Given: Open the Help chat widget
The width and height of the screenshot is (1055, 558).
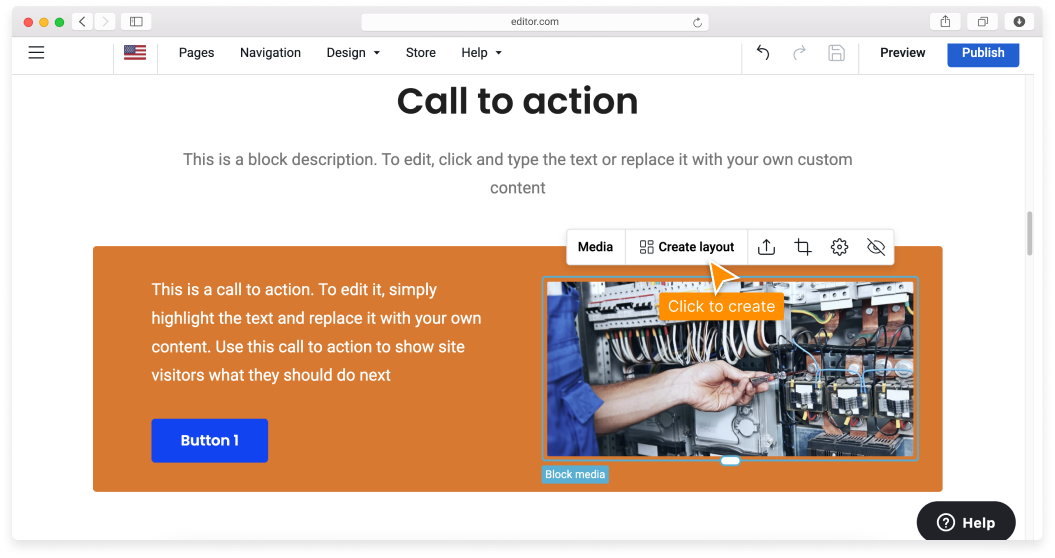Looking at the screenshot, I should point(966,522).
